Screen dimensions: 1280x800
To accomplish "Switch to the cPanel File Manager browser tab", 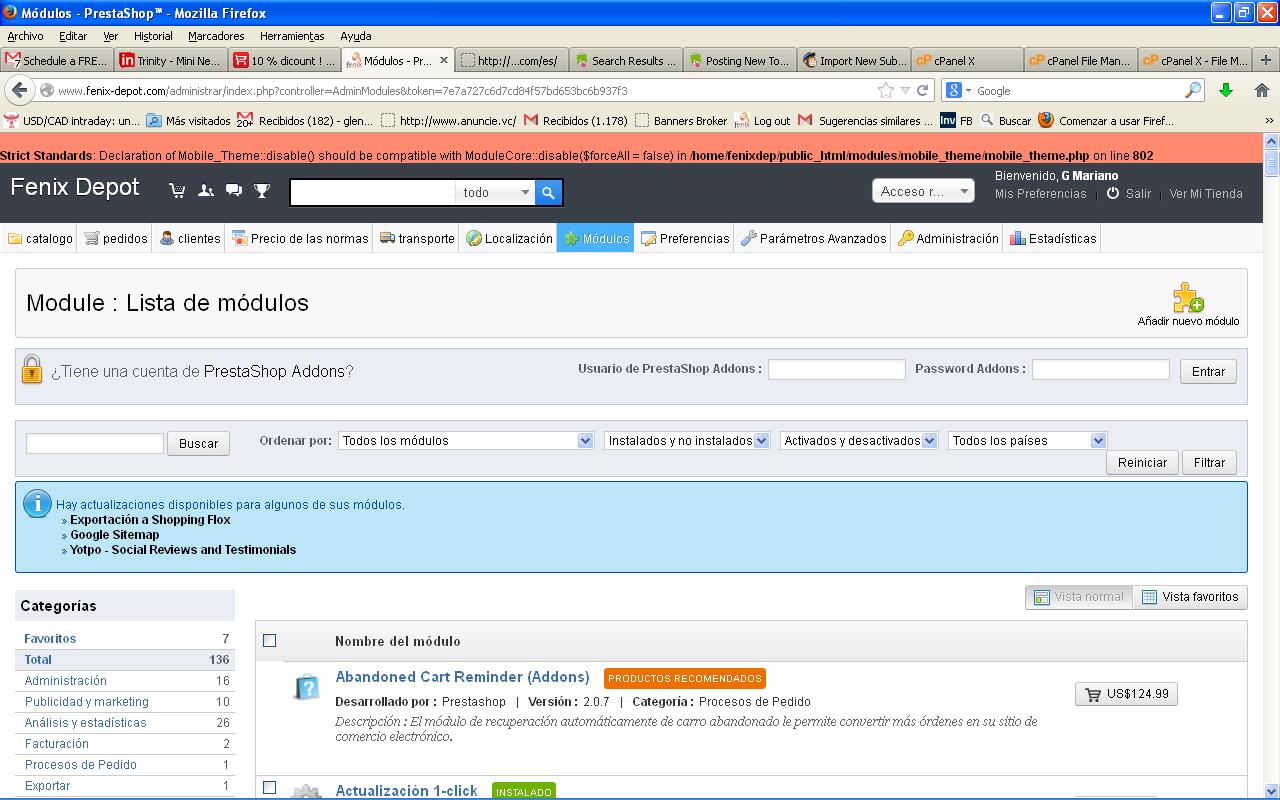I will (x=1081, y=60).
